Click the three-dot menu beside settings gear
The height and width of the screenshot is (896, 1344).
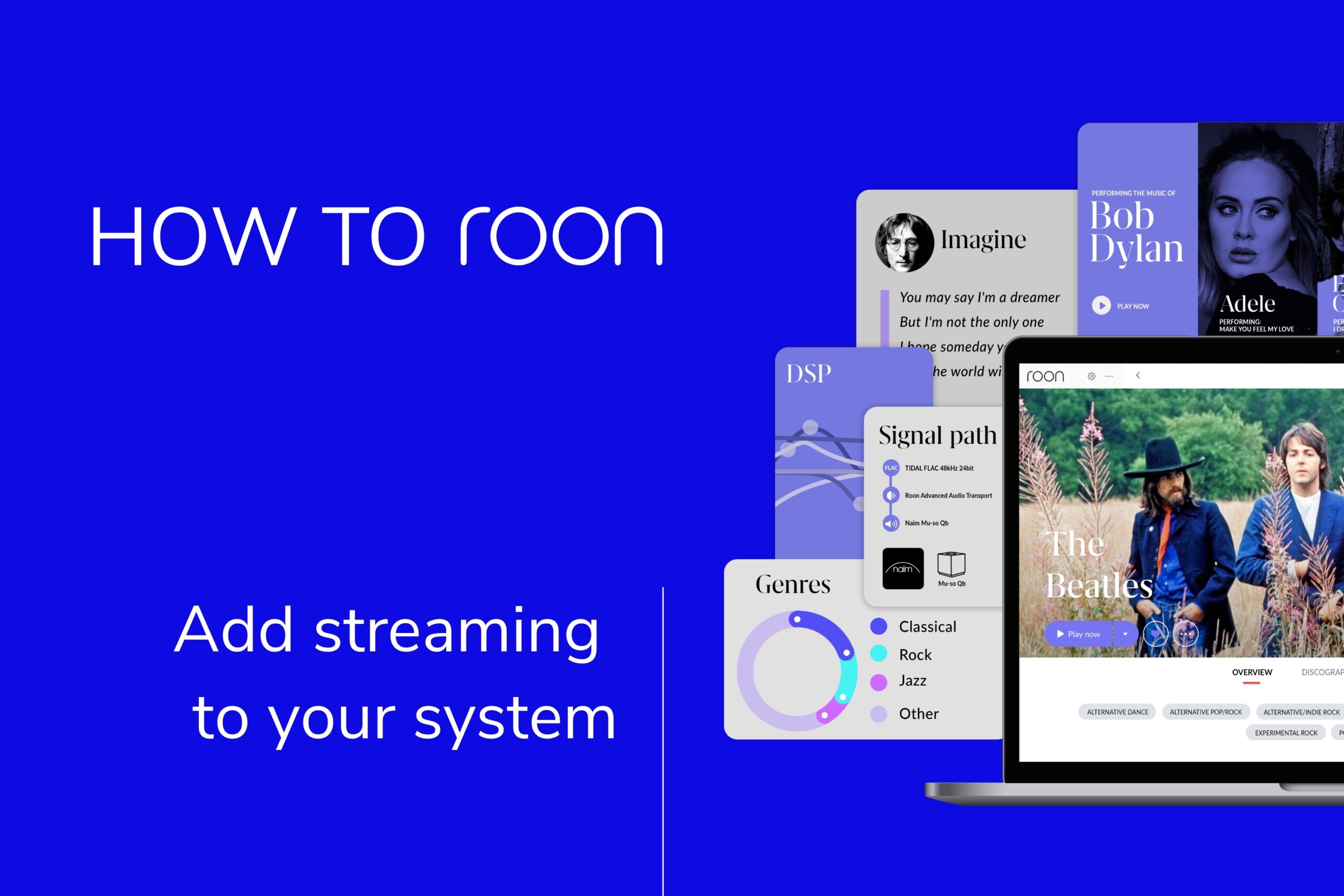coord(1109,376)
